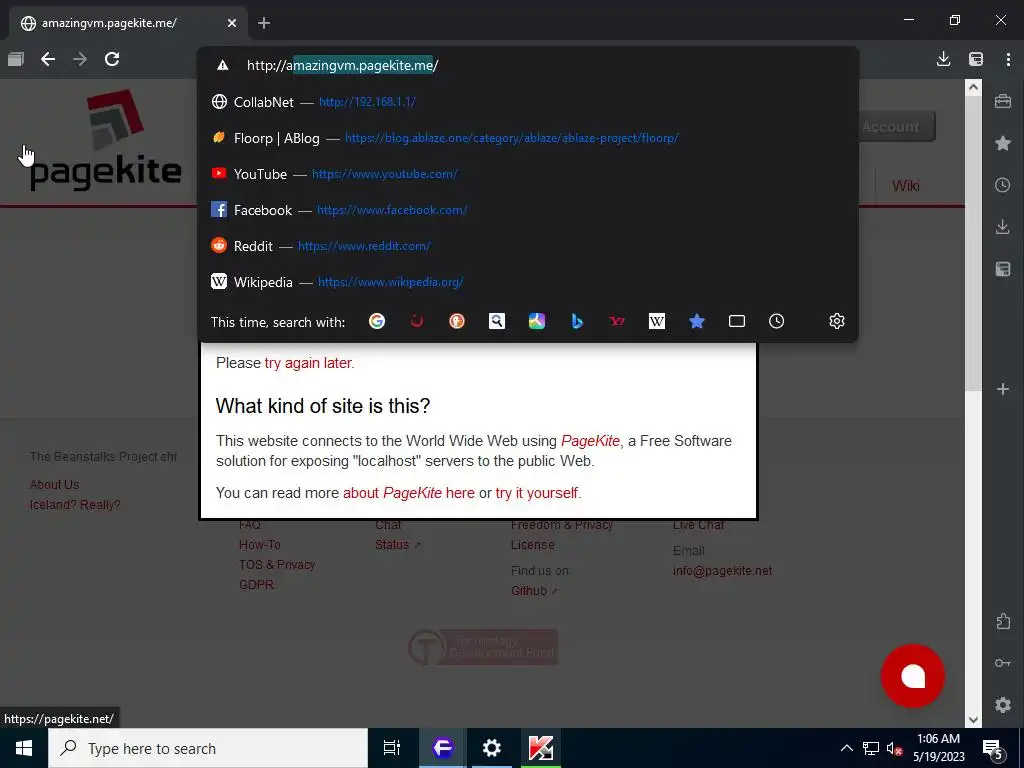Open Task View on taskbar

coord(391,748)
